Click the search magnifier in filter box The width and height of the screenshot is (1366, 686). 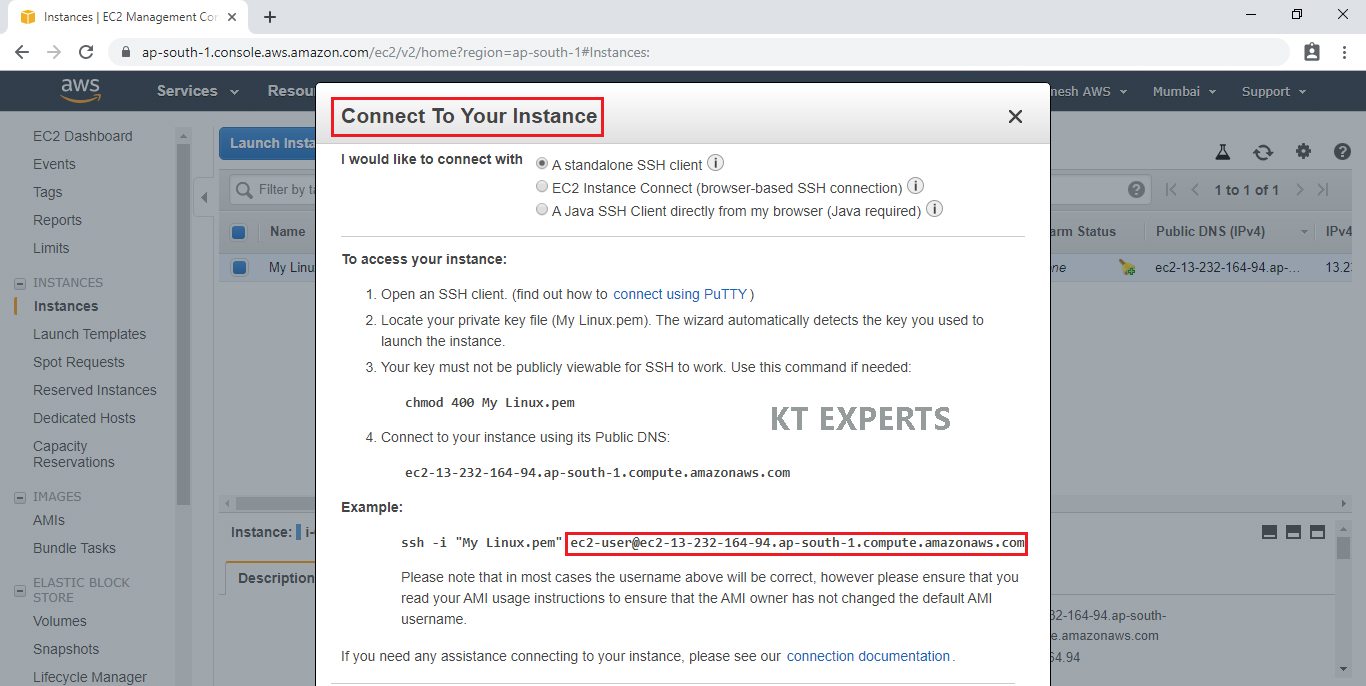pos(243,189)
